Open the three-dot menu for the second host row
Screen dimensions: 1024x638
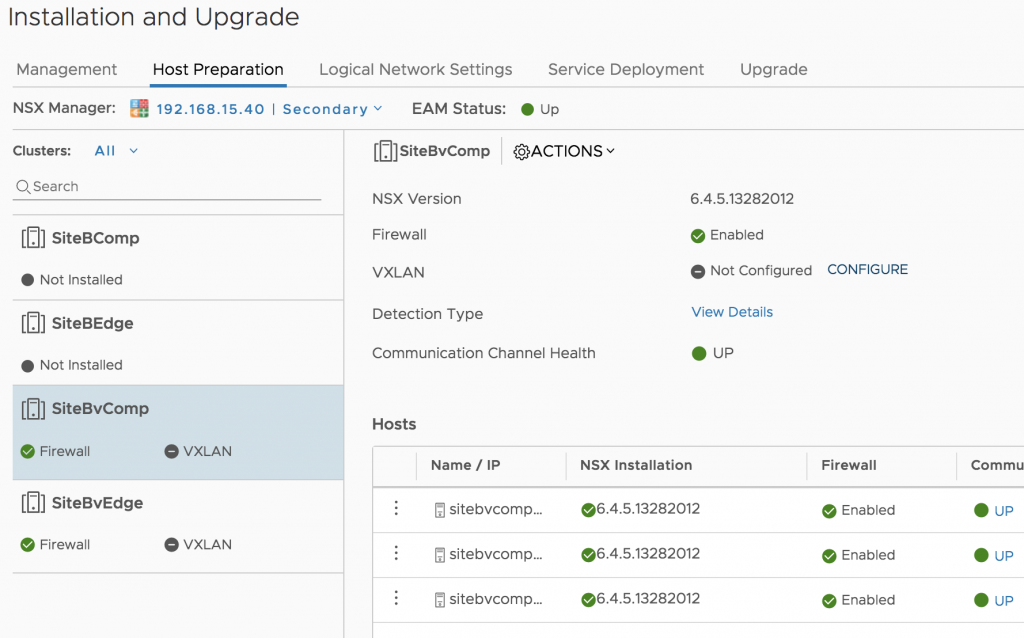tap(396, 553)
